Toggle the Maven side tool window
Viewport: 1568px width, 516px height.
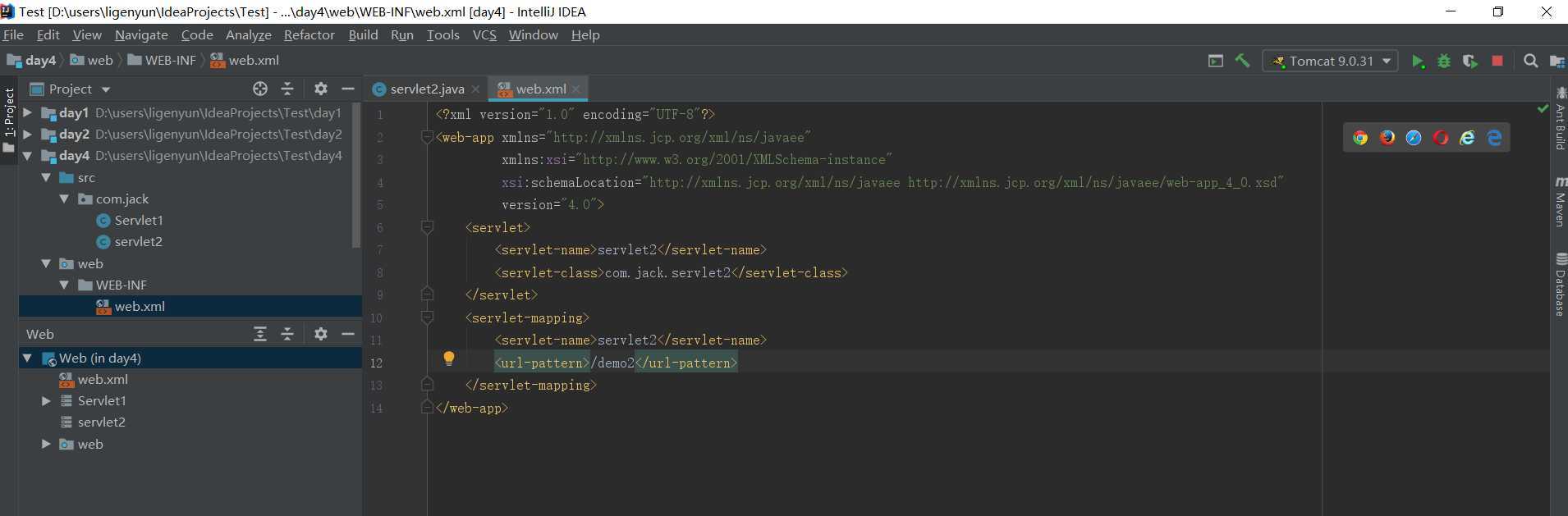(1560, 201)
